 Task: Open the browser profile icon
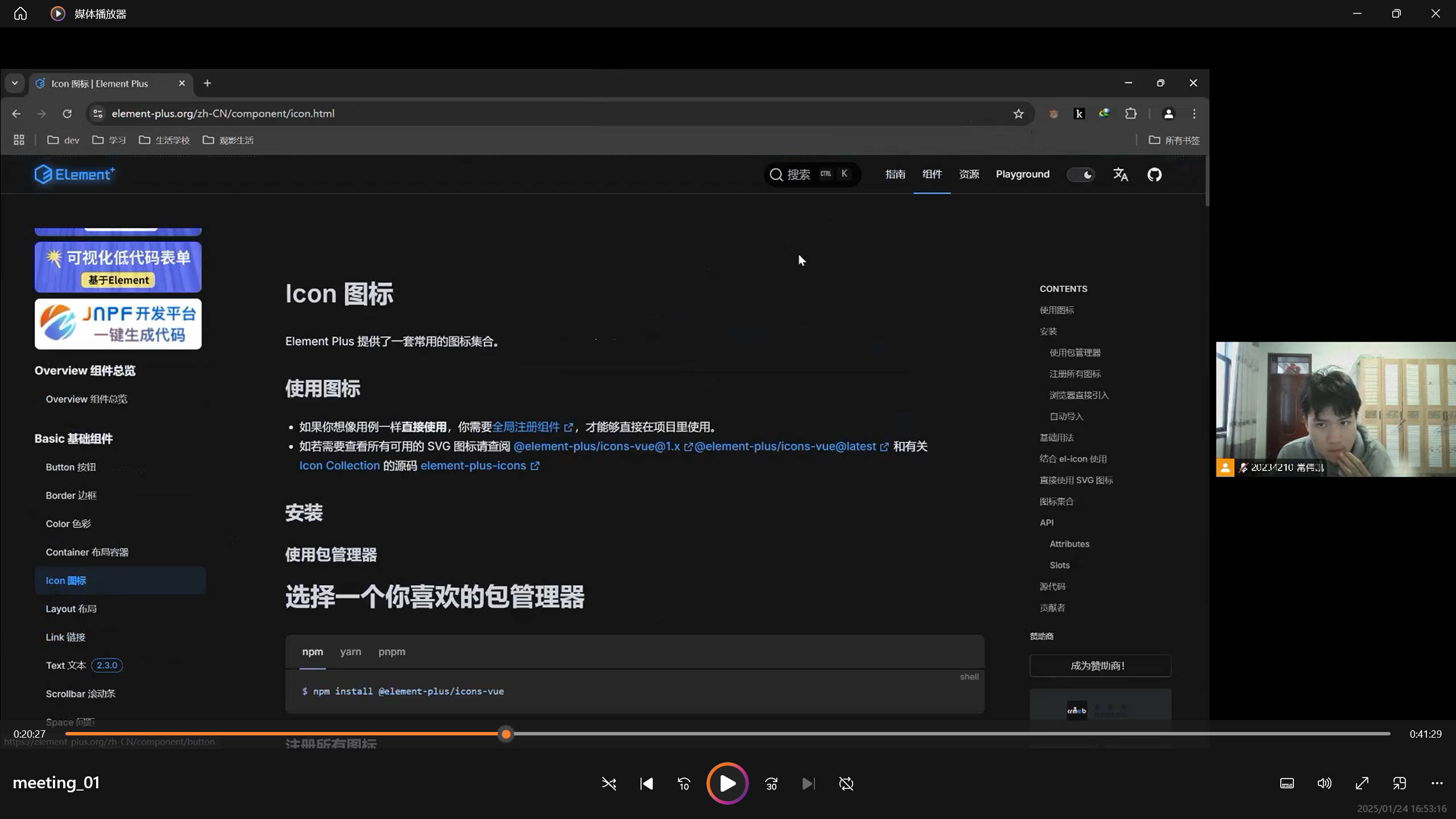[x=1168, y=114]
